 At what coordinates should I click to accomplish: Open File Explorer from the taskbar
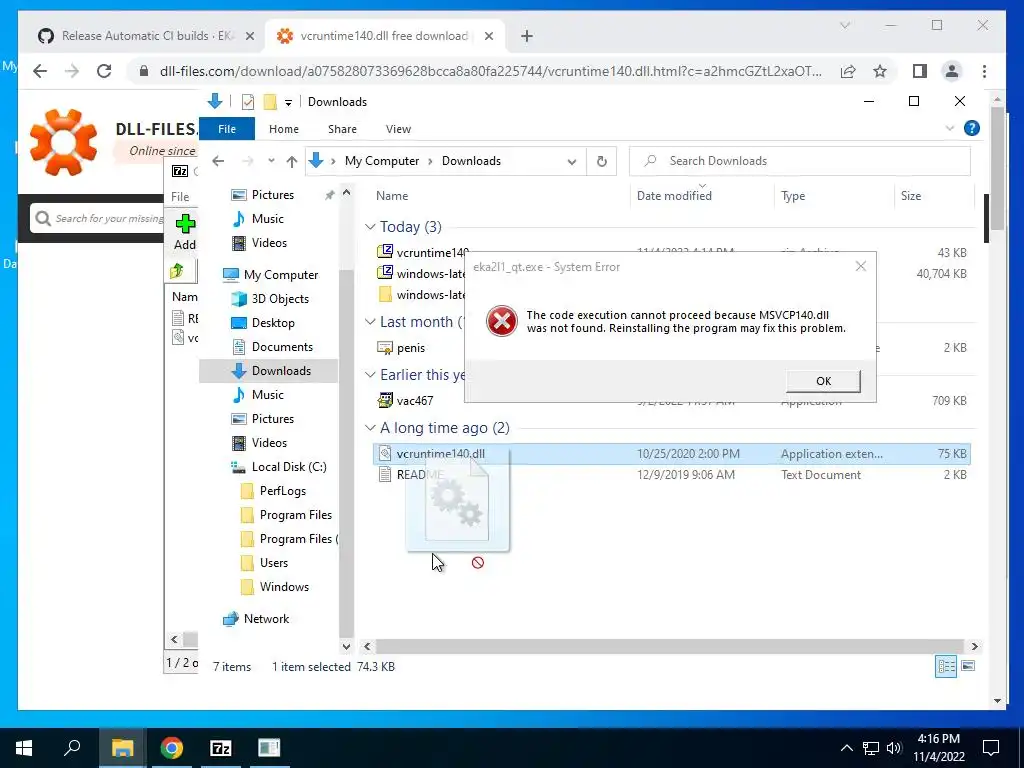122,748
